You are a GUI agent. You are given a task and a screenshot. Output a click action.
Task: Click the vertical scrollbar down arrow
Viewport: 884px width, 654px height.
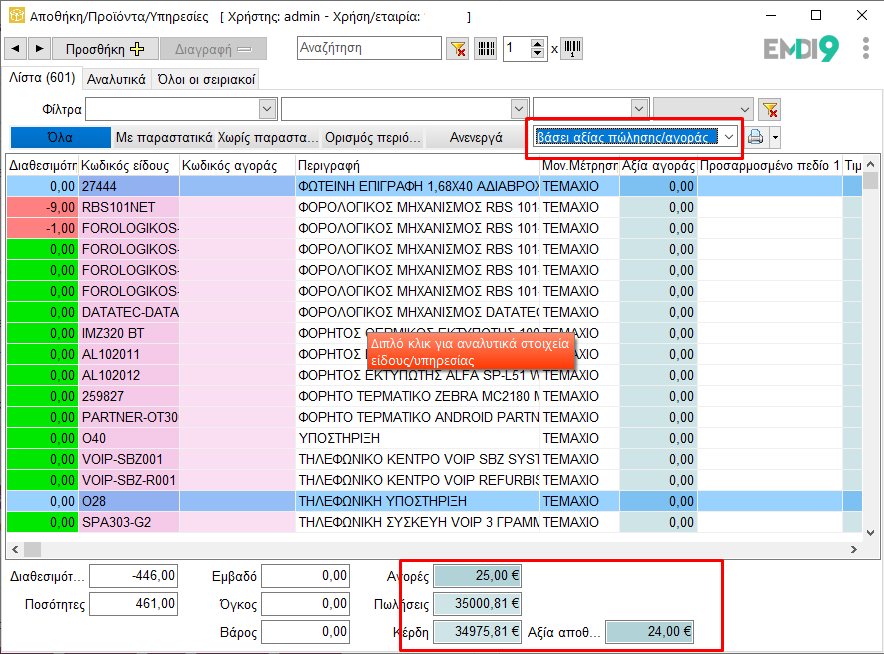(x=870, y=533)
